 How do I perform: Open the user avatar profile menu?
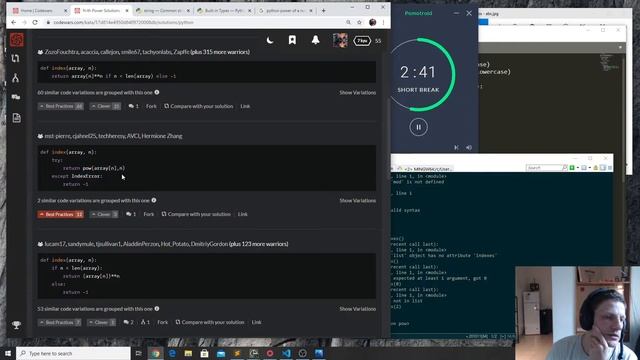point(340,40)
